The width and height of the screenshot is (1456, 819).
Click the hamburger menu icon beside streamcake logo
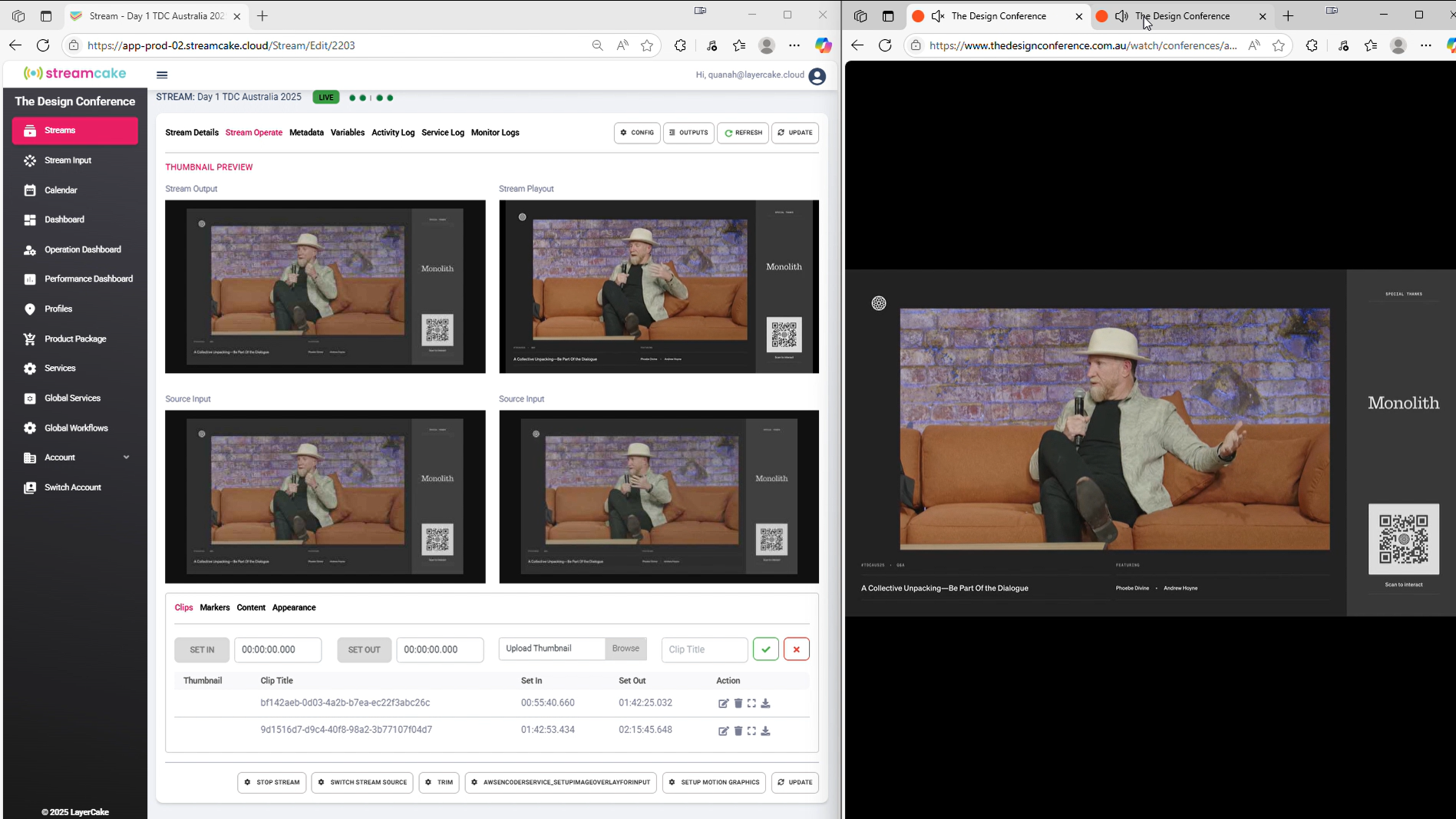pyautogui.click(x=162, y=74)
